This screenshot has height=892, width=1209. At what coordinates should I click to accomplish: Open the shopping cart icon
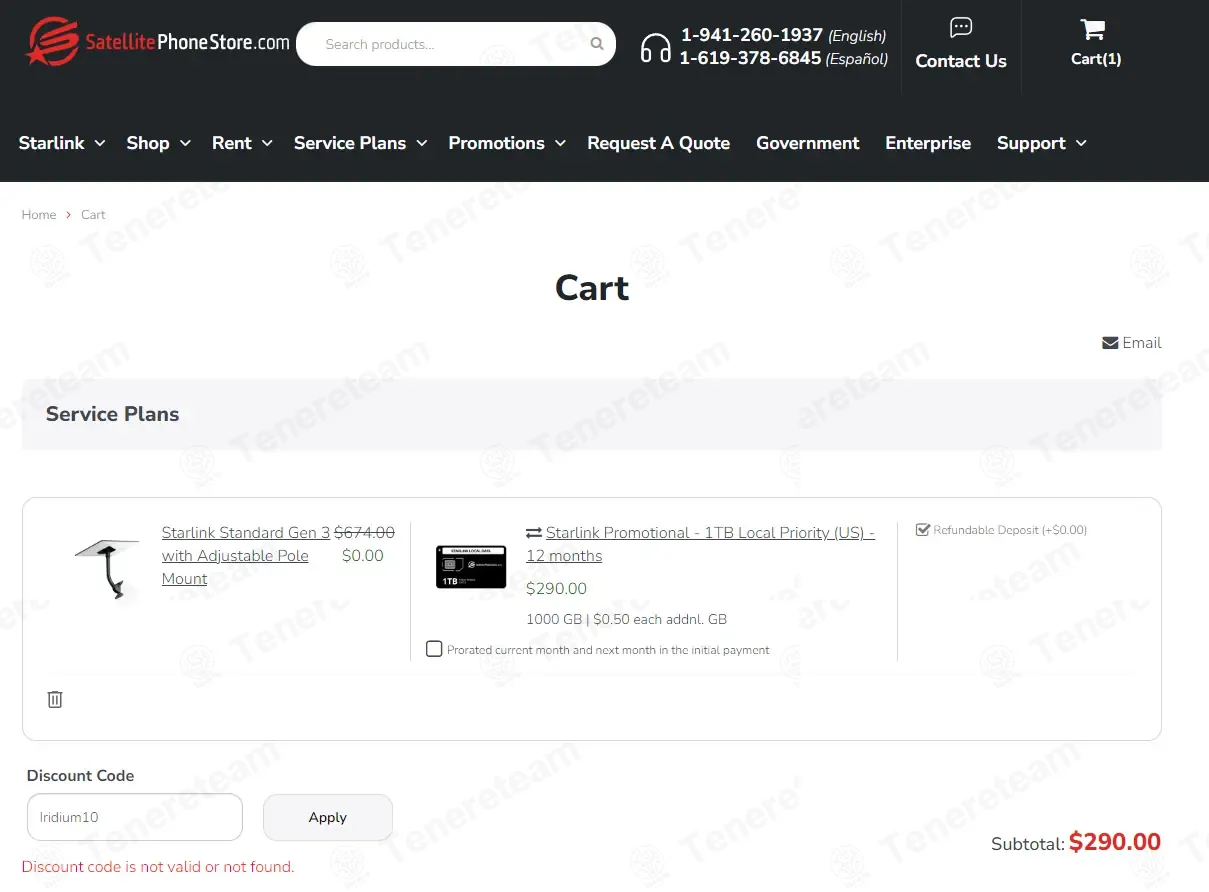click(1093, 29)
